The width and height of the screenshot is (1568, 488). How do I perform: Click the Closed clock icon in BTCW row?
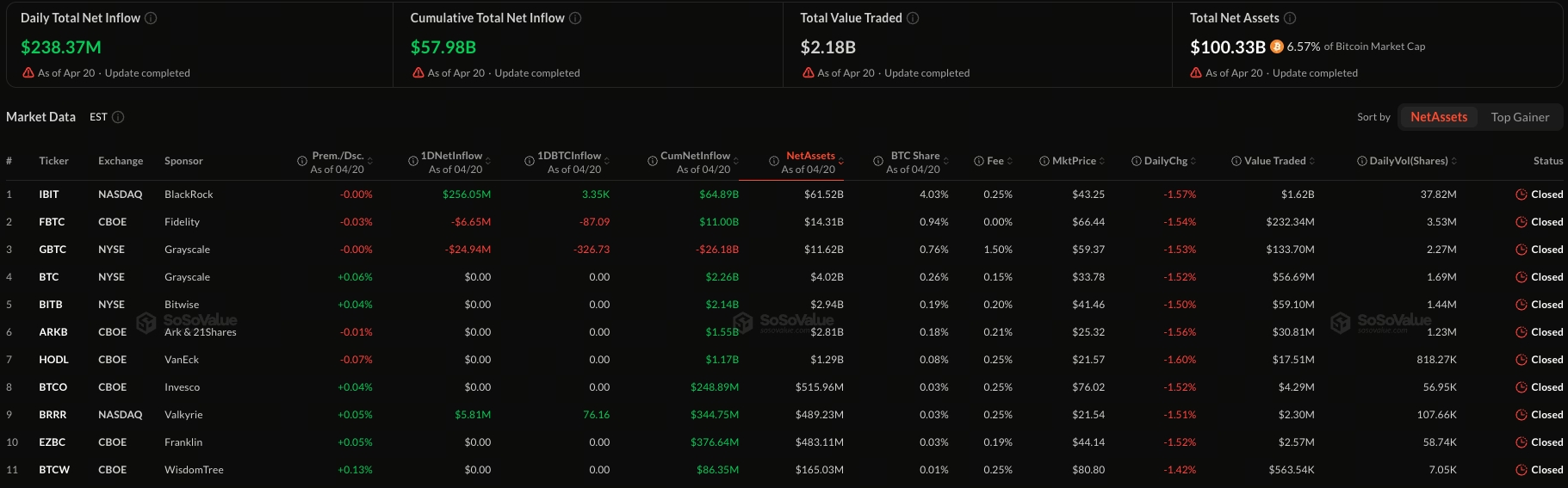tap(1522, 470)
